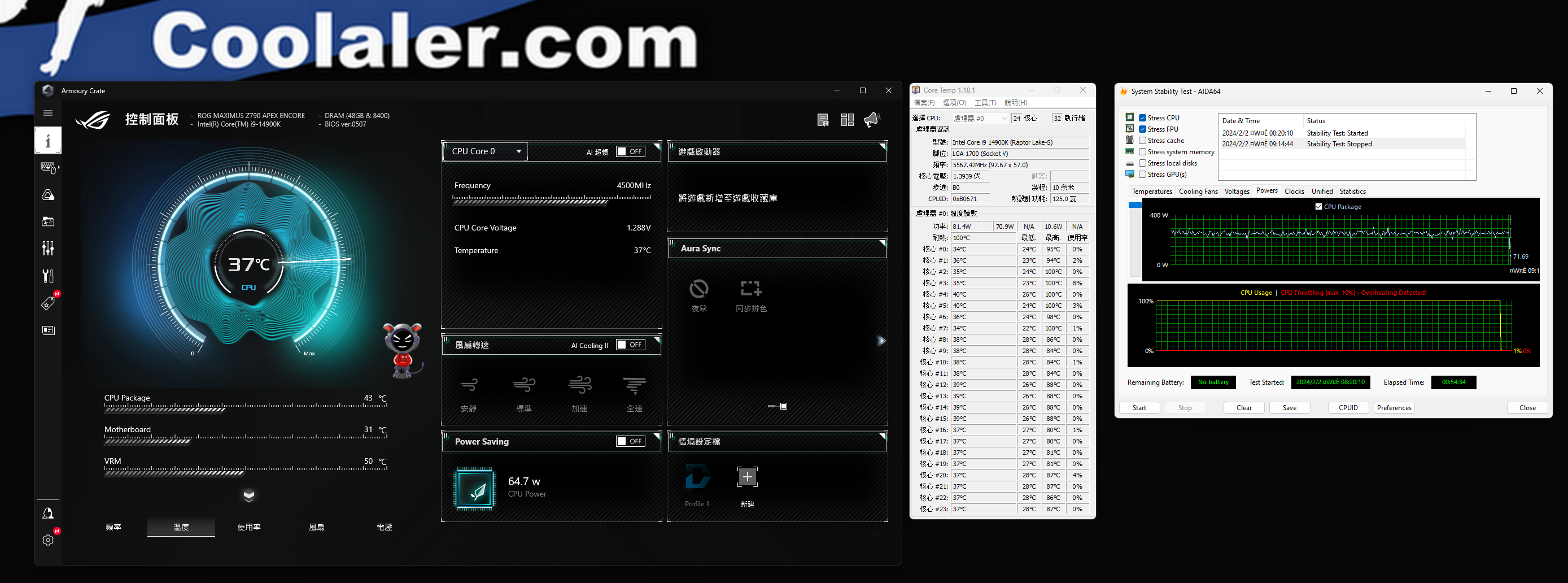Open the Temperatures tab in AIDA64
This screenshot has width=1568, height=583.
tap(1152, 192)
